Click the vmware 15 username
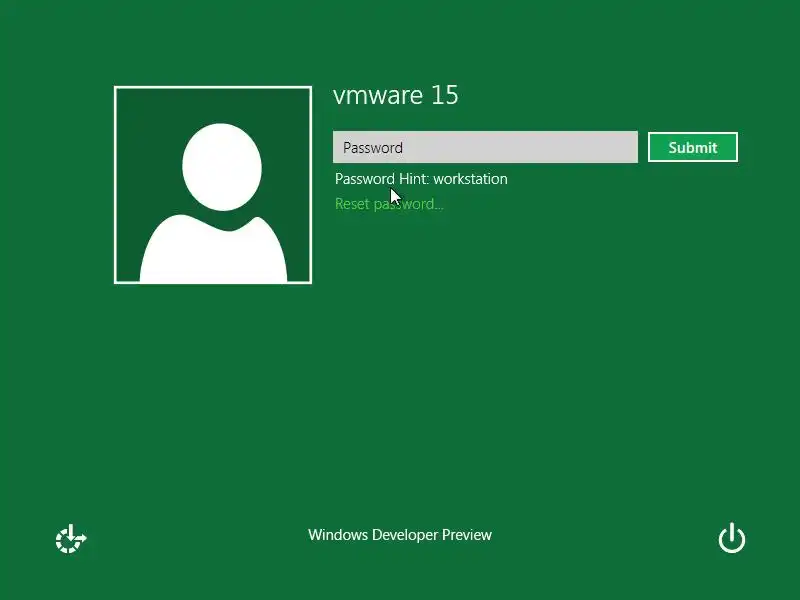This screenshot has width=800, height=600. pyautogui.click(x=396, y=95)
